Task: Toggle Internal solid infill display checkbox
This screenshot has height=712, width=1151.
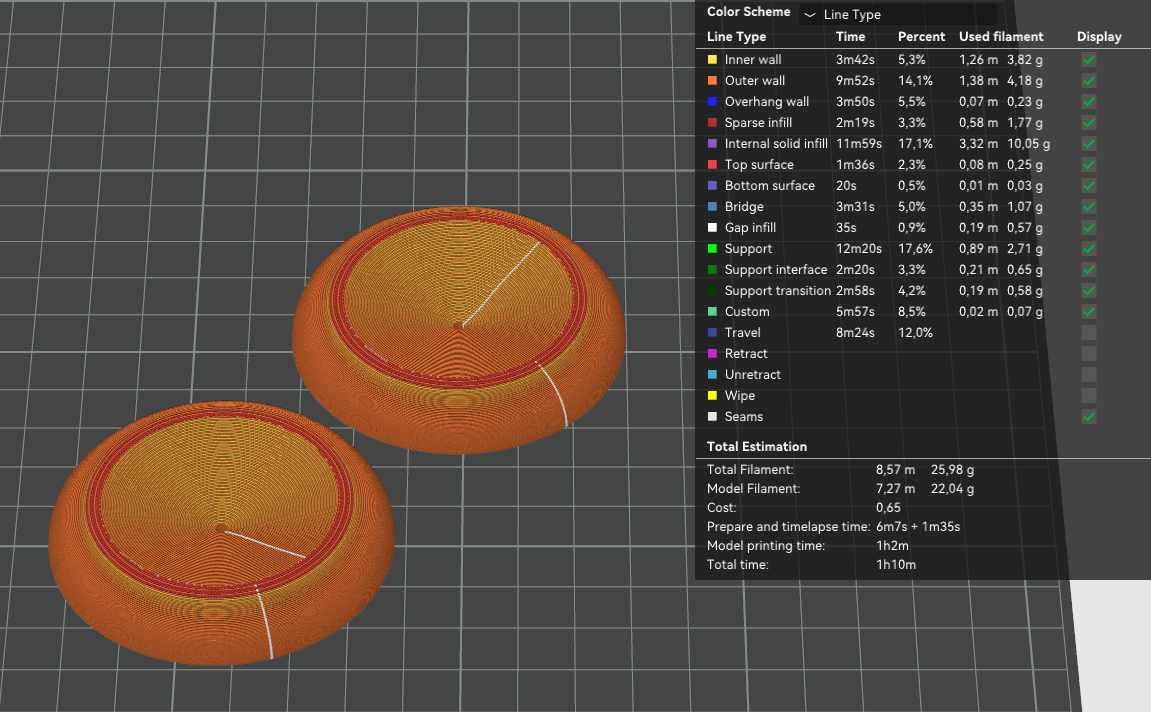Action: (1089, 144)
